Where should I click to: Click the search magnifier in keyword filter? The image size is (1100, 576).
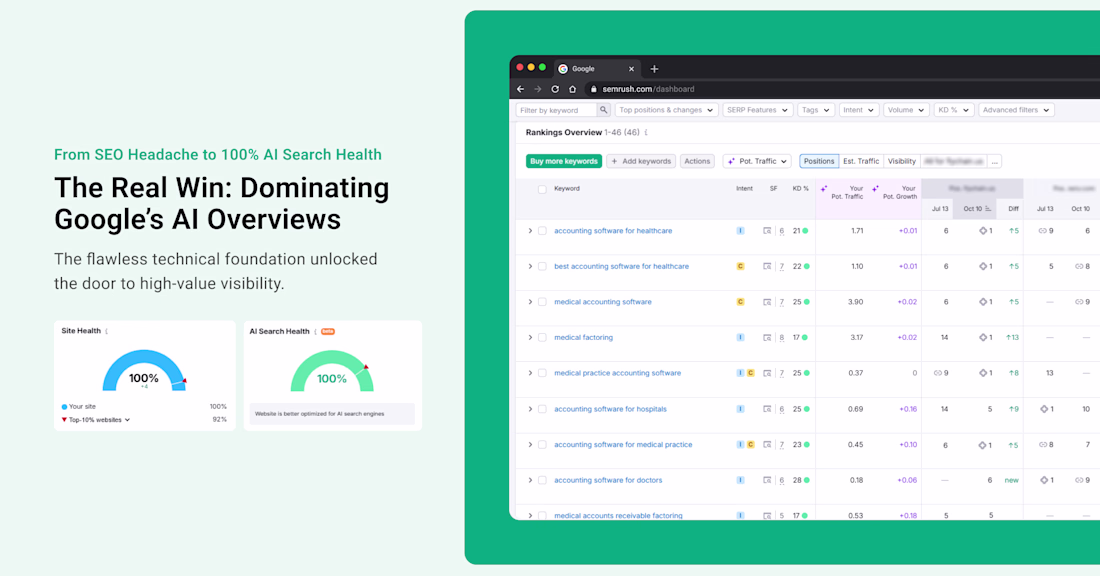point(603,110)
